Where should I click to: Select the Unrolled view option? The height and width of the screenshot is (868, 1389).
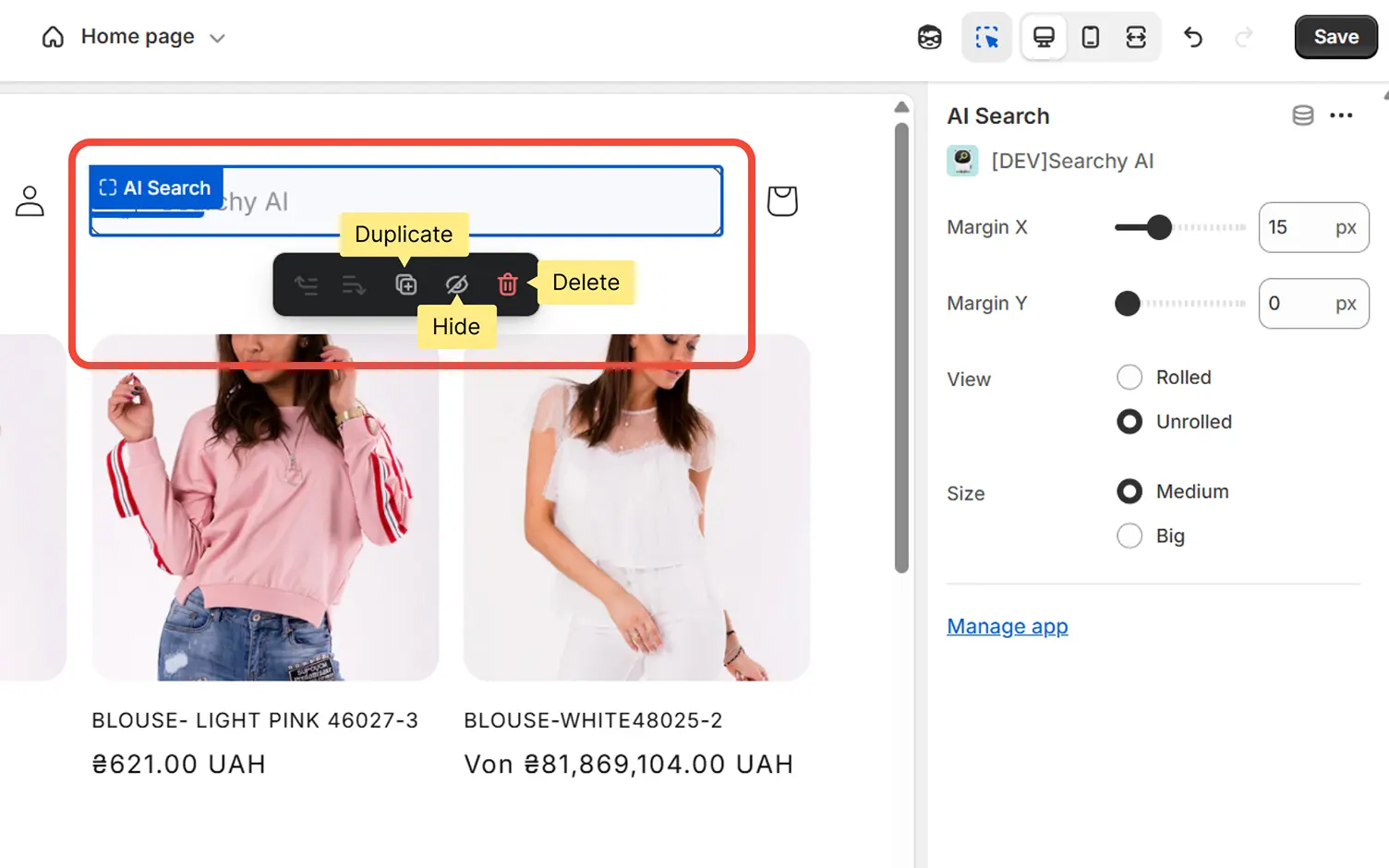[x=1129, y=421]
